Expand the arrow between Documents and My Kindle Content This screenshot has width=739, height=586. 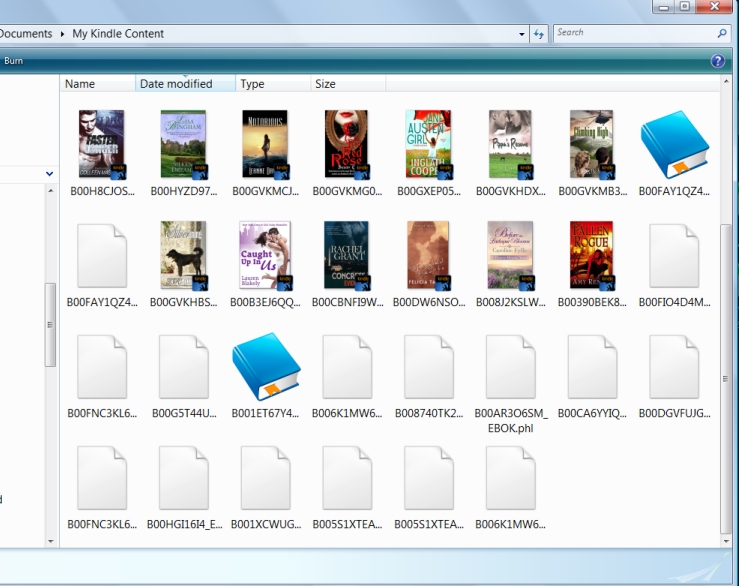pyautogui.click(x=62, y=34)
